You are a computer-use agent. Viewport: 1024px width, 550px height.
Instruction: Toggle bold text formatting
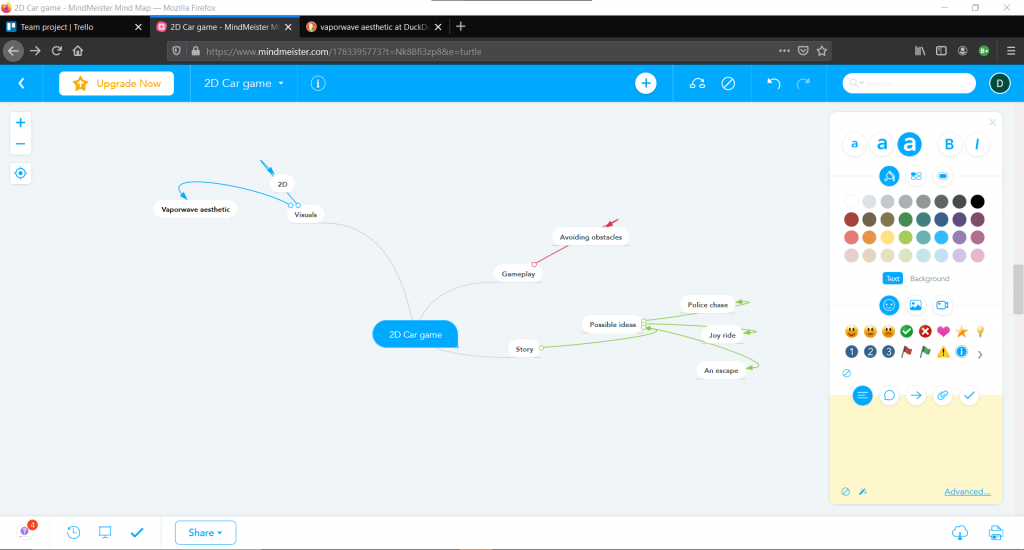point(949,145)
